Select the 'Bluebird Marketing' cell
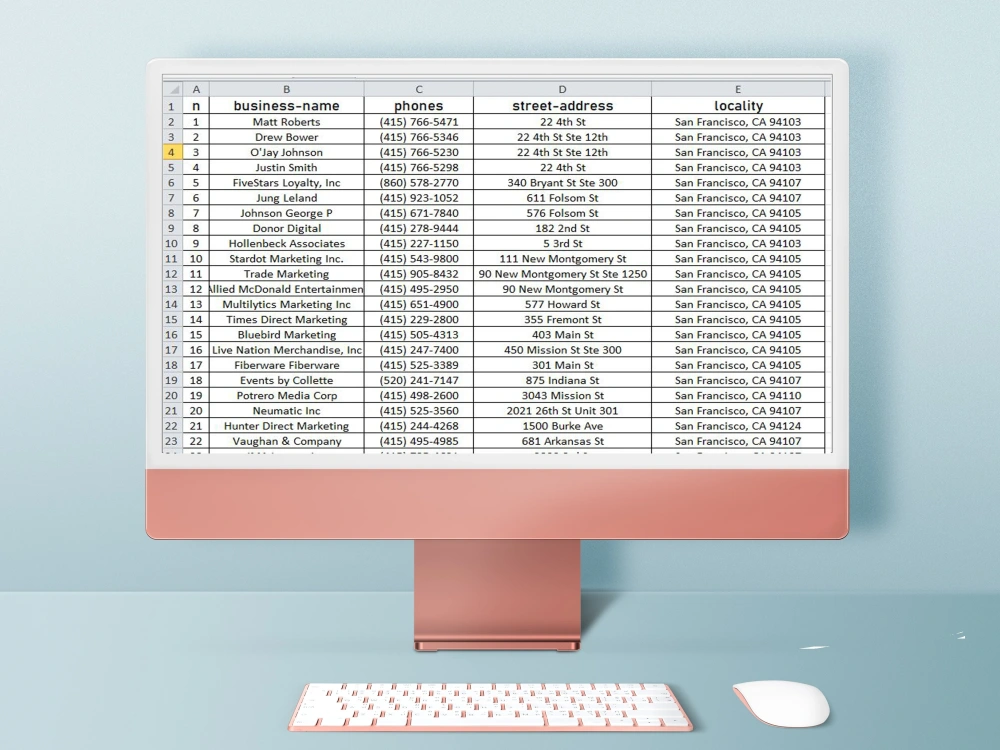This screenshot has width=1000, height=750. point(286,335)
